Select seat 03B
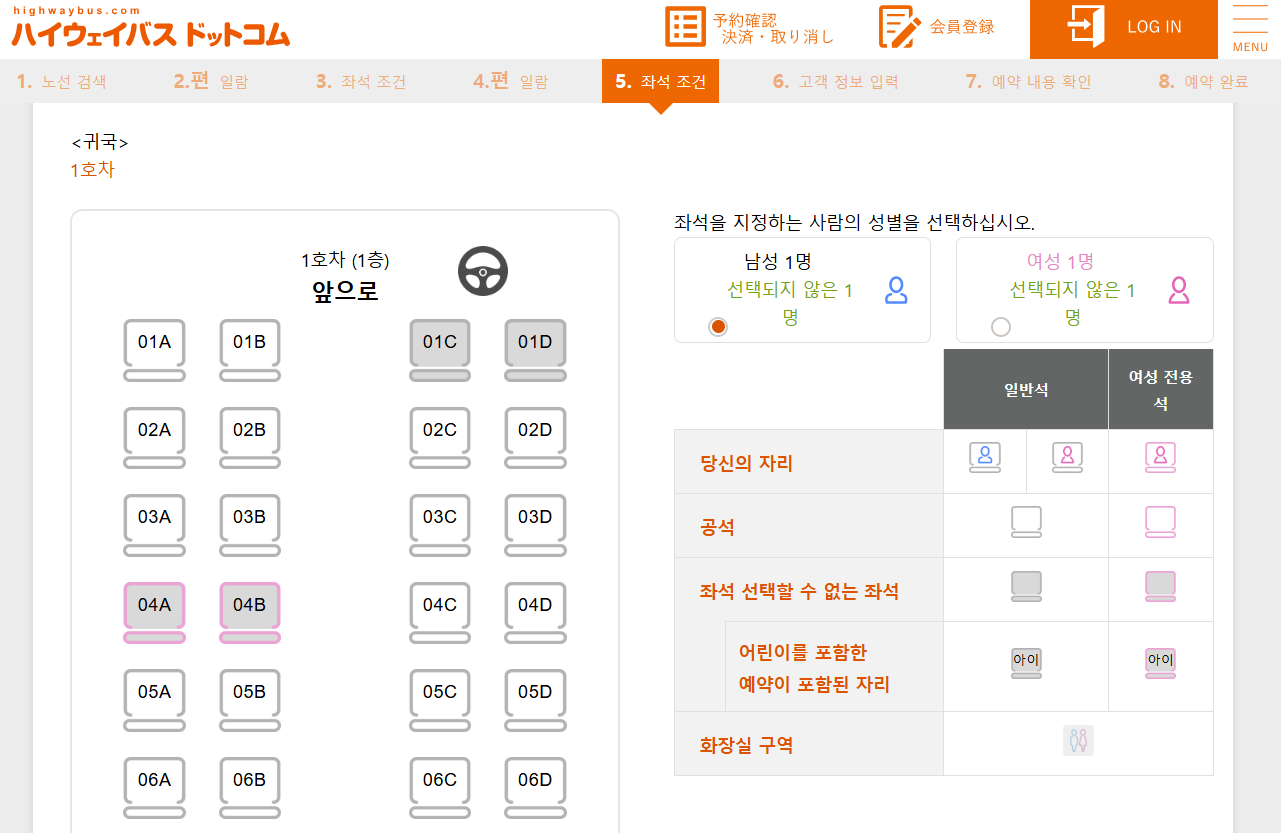Screen dimensions: 1281x833 coord(249,525)
